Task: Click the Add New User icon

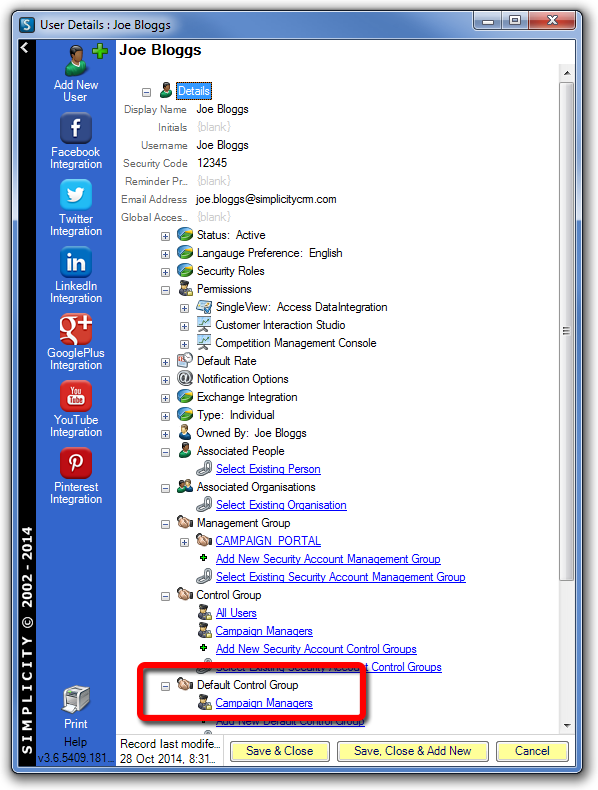Action: 81,59
